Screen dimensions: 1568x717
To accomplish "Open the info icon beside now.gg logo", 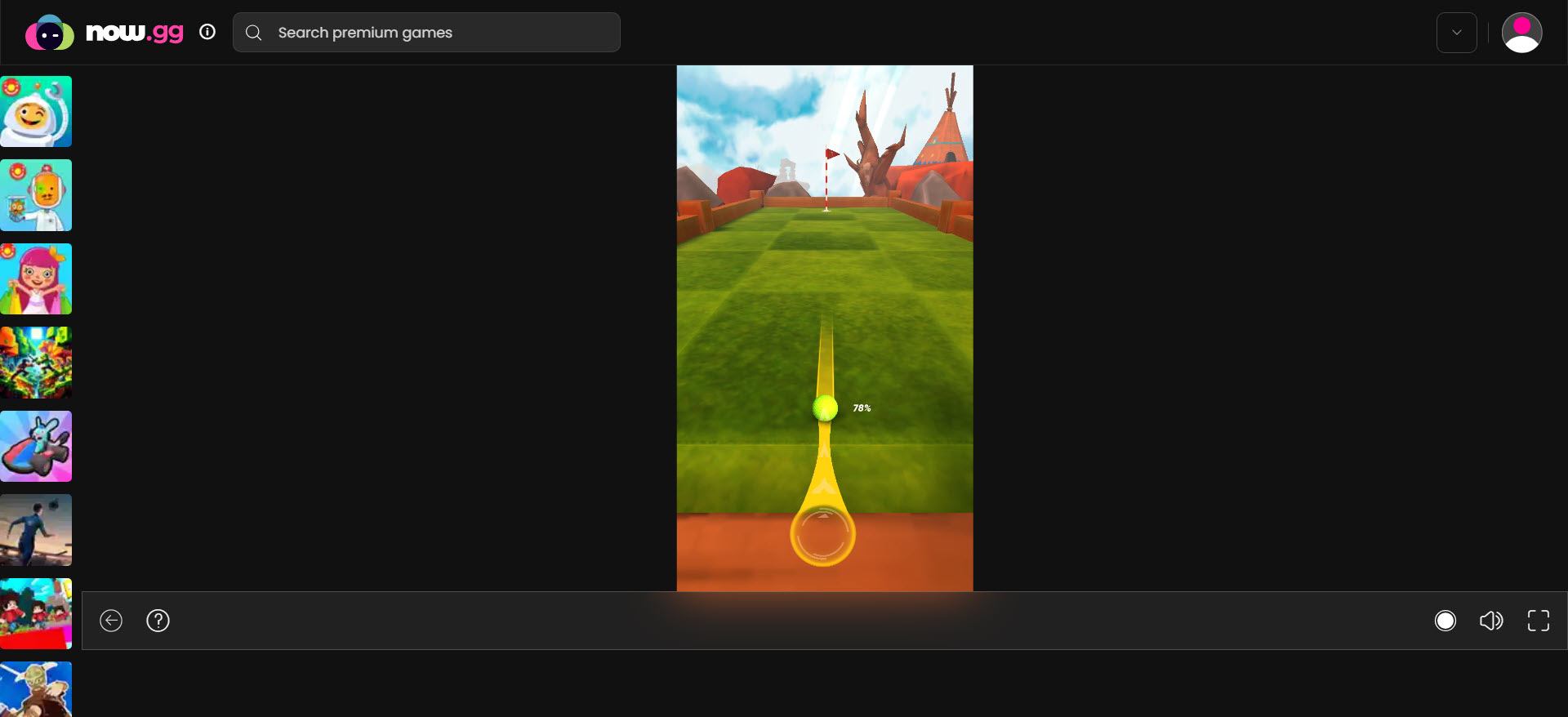I will [x=207, y=32].
